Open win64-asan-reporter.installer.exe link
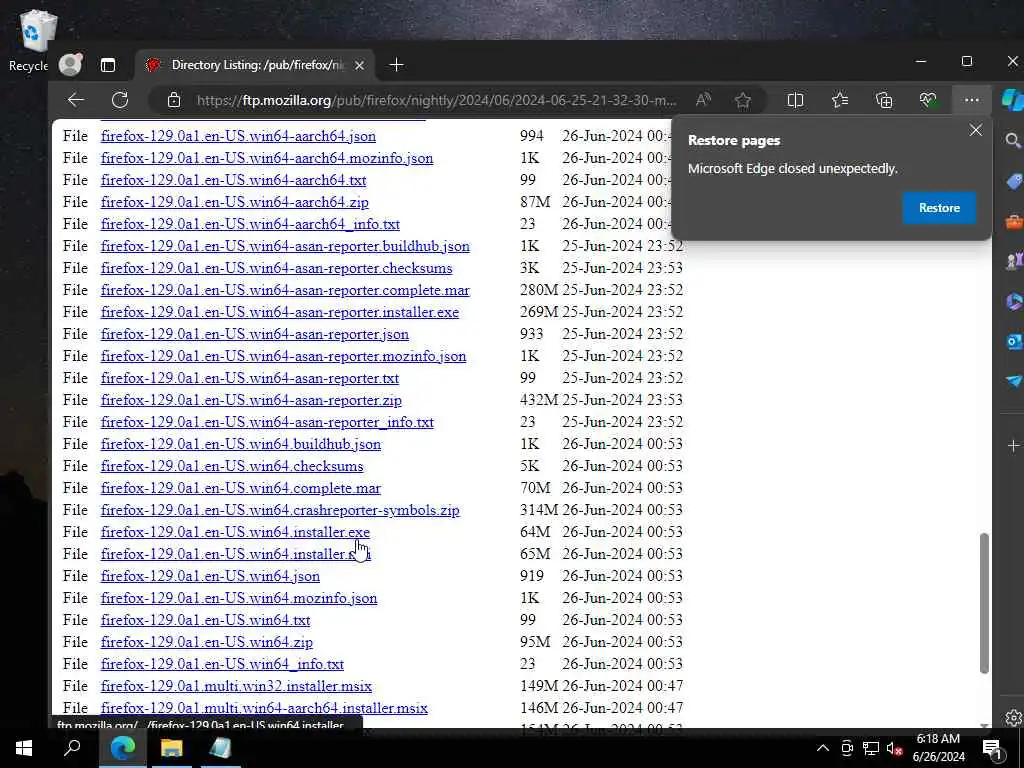Image resolution: width=1024 pixels, height=768 pixels. pos(280,312)
